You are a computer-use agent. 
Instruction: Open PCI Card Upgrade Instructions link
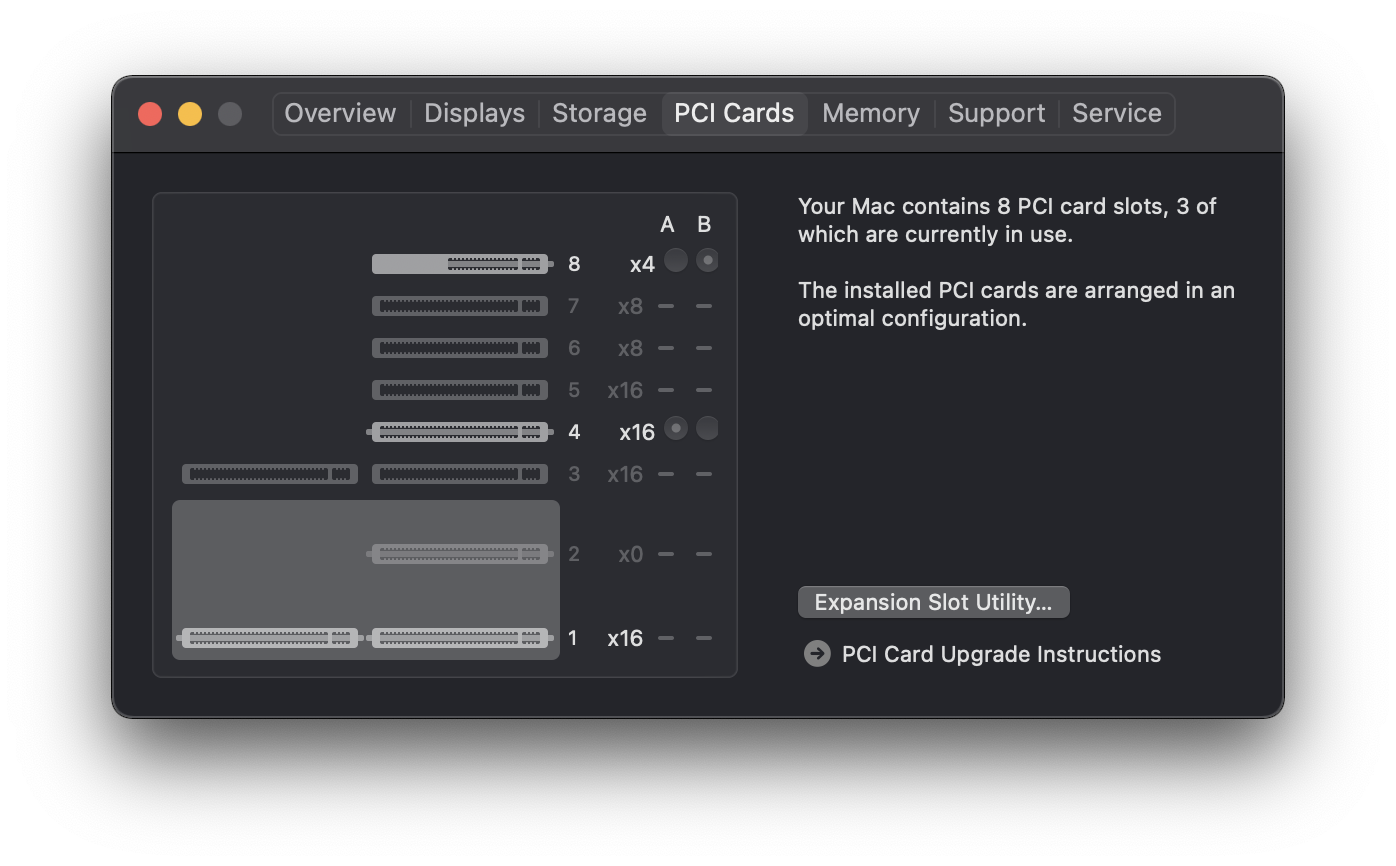pyautogui.click(x=1001, y=654)
